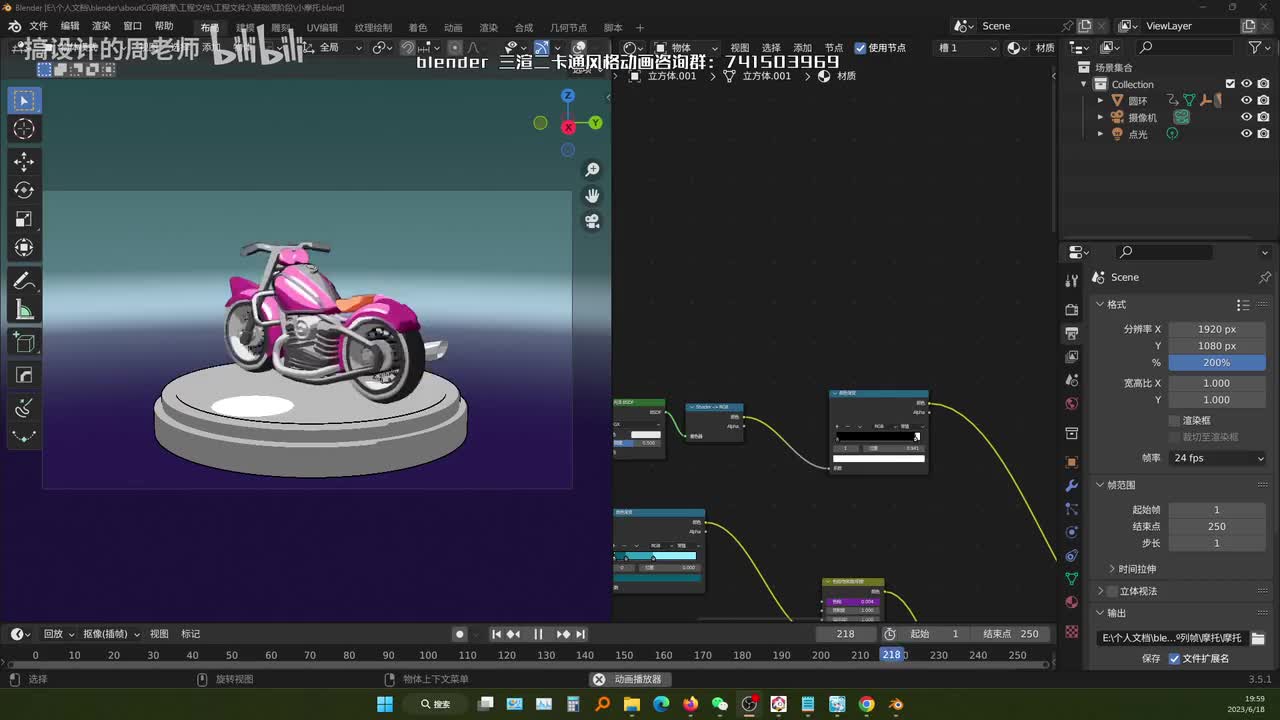Open the 回放 menu in timeline
This screenshot has width=1280, height=720.
click(x=53, y=634)
